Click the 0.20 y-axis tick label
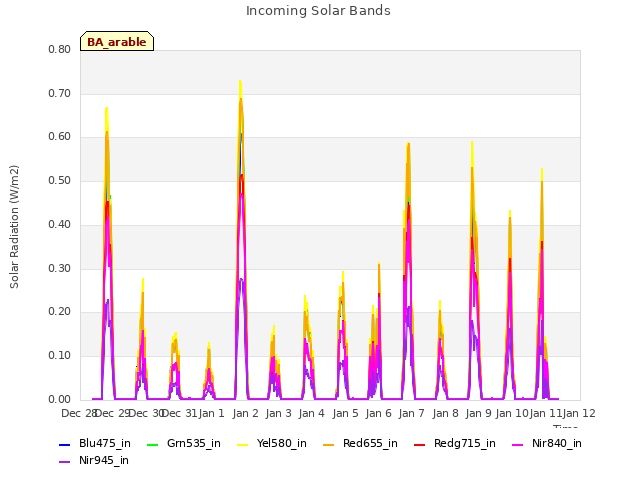Viewport: 640px width, 480px height. click(x=60, y=312)
